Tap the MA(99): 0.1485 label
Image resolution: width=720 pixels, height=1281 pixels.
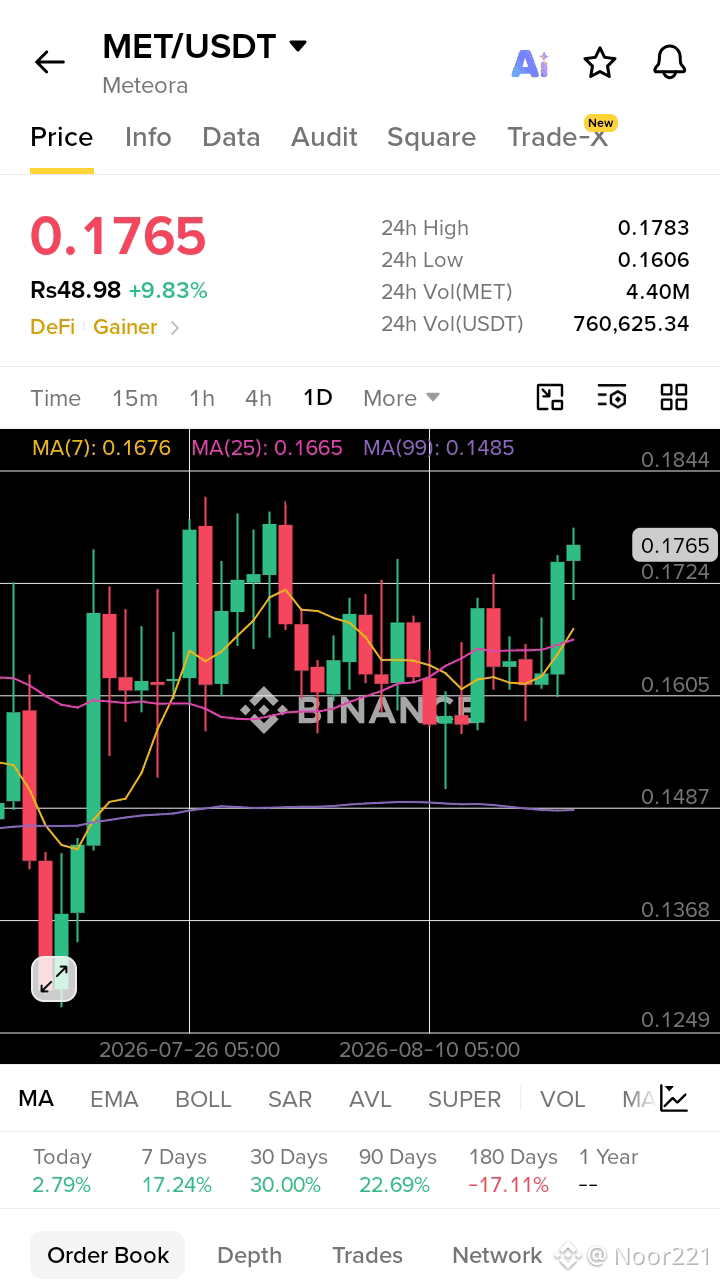pos(439,448)
